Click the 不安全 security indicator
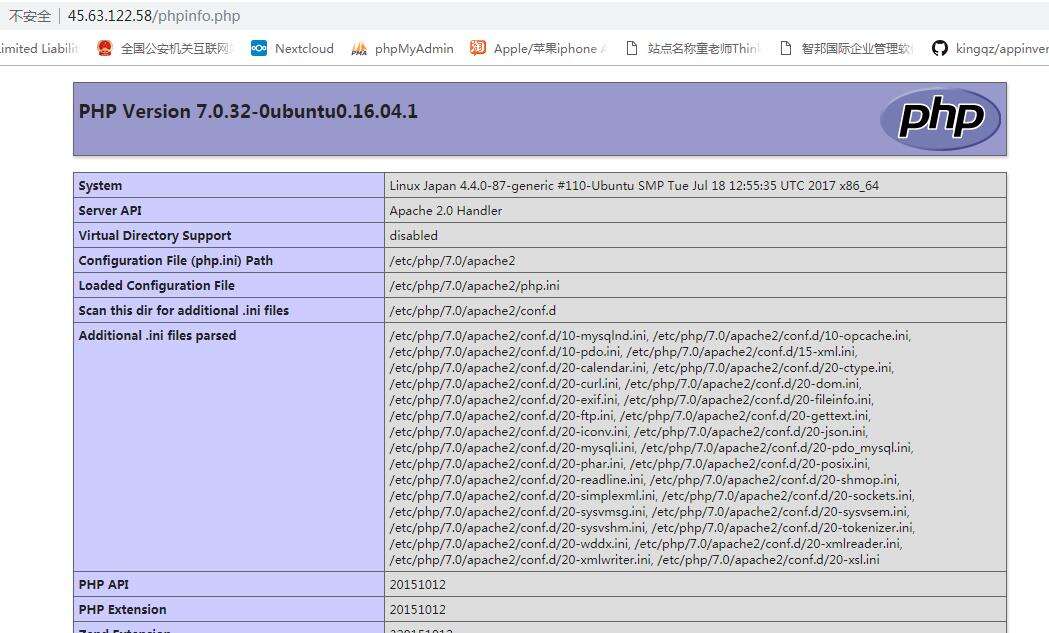Viewport: 1049px width, 633px height. (29, 16)
